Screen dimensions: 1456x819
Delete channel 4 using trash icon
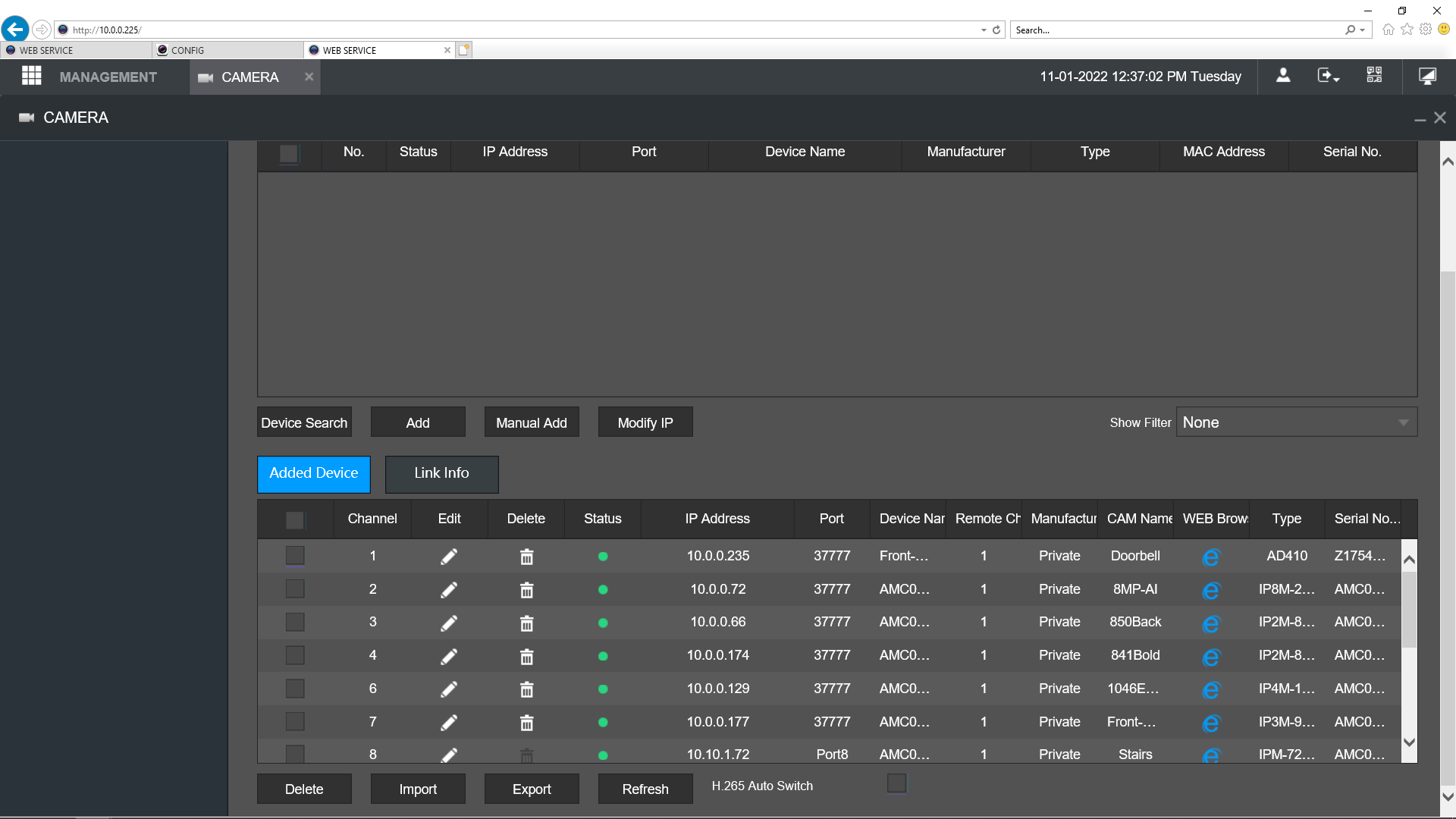(526, 657)
